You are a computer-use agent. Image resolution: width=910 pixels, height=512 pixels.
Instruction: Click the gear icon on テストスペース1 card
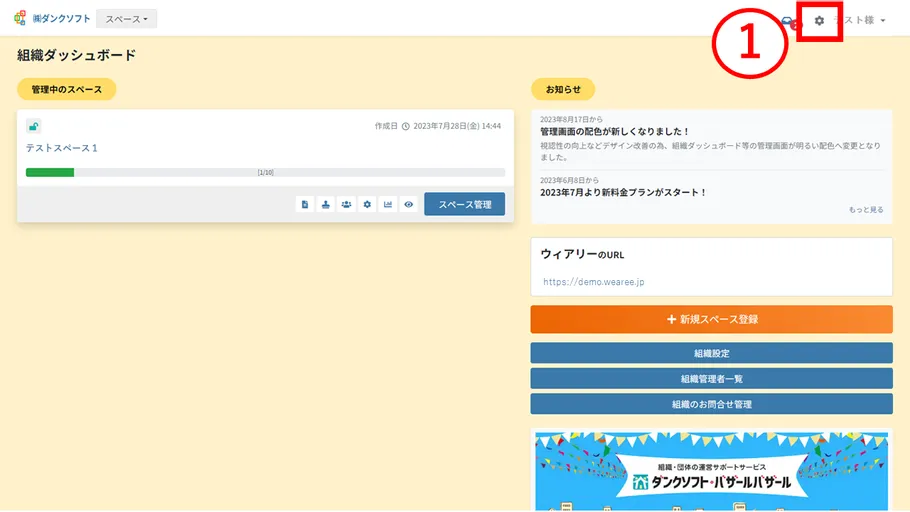[x=367, y=204]
